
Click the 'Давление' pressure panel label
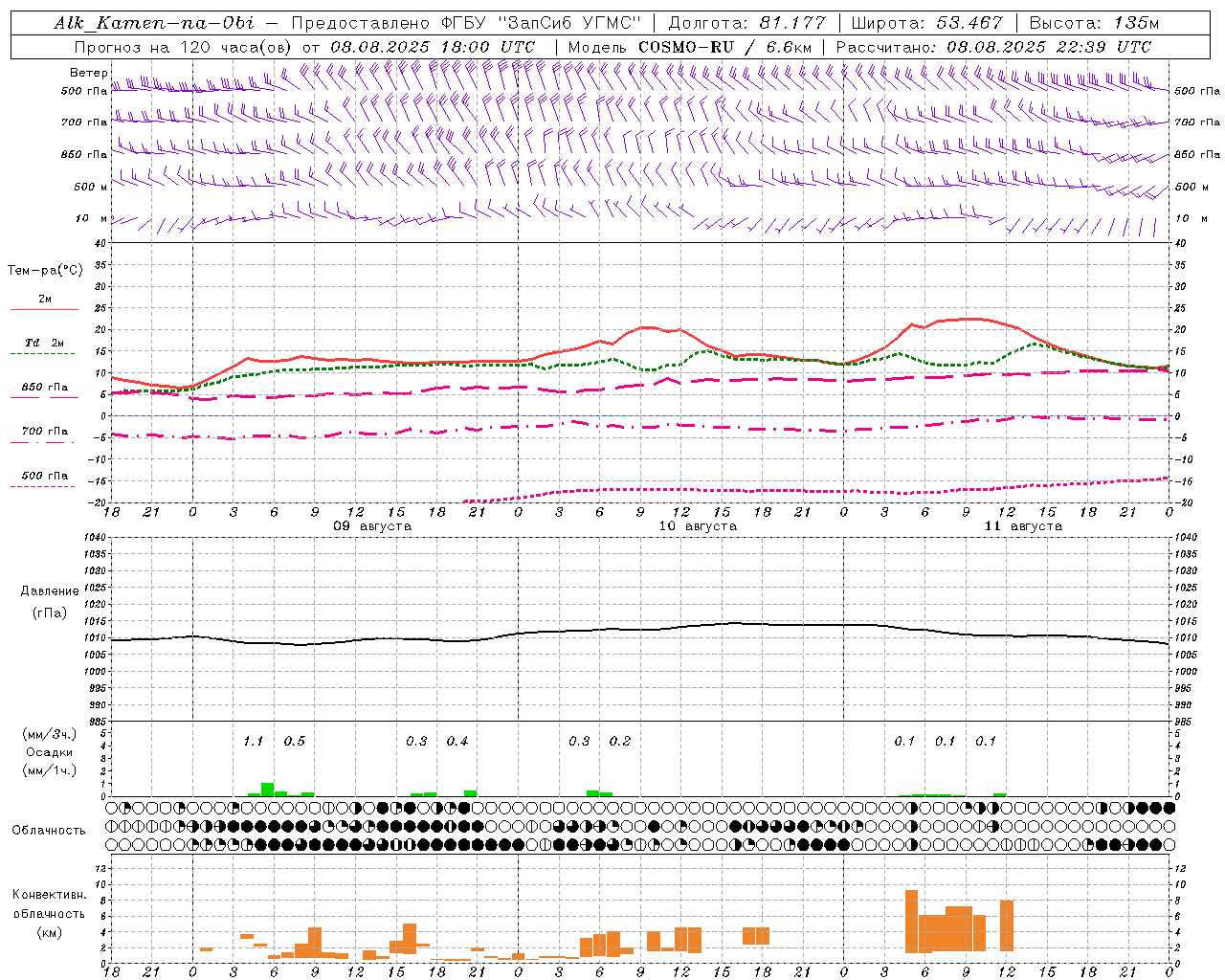coord(49,591)
